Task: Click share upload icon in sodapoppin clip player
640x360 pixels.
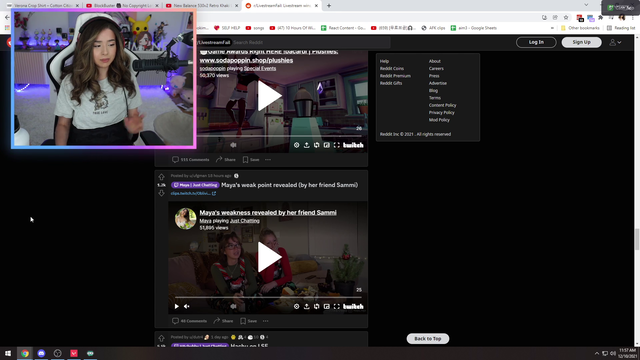Action: click(307, 145)
